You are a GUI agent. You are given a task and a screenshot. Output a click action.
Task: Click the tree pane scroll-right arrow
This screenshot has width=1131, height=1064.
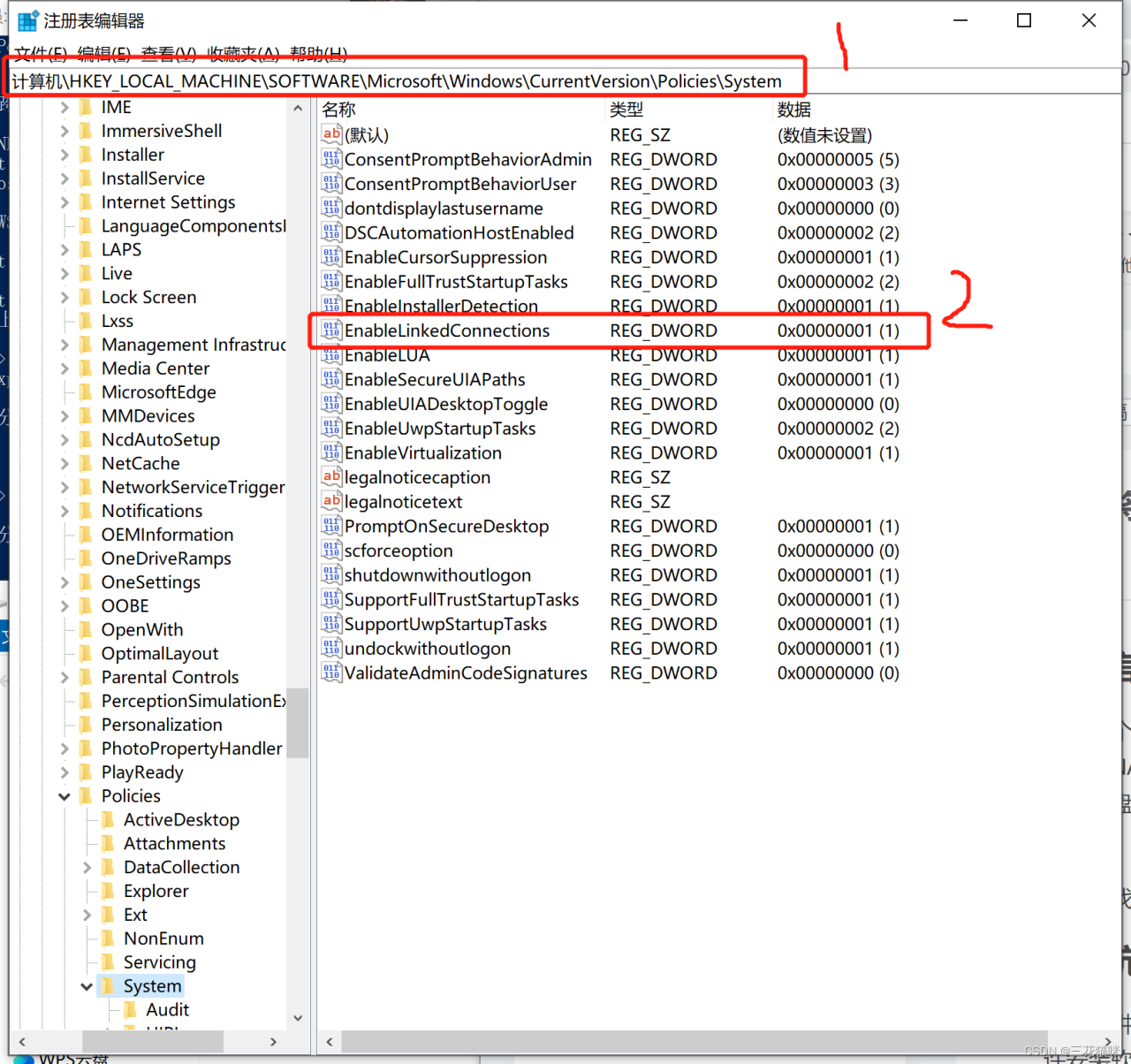pos(273,1042)
